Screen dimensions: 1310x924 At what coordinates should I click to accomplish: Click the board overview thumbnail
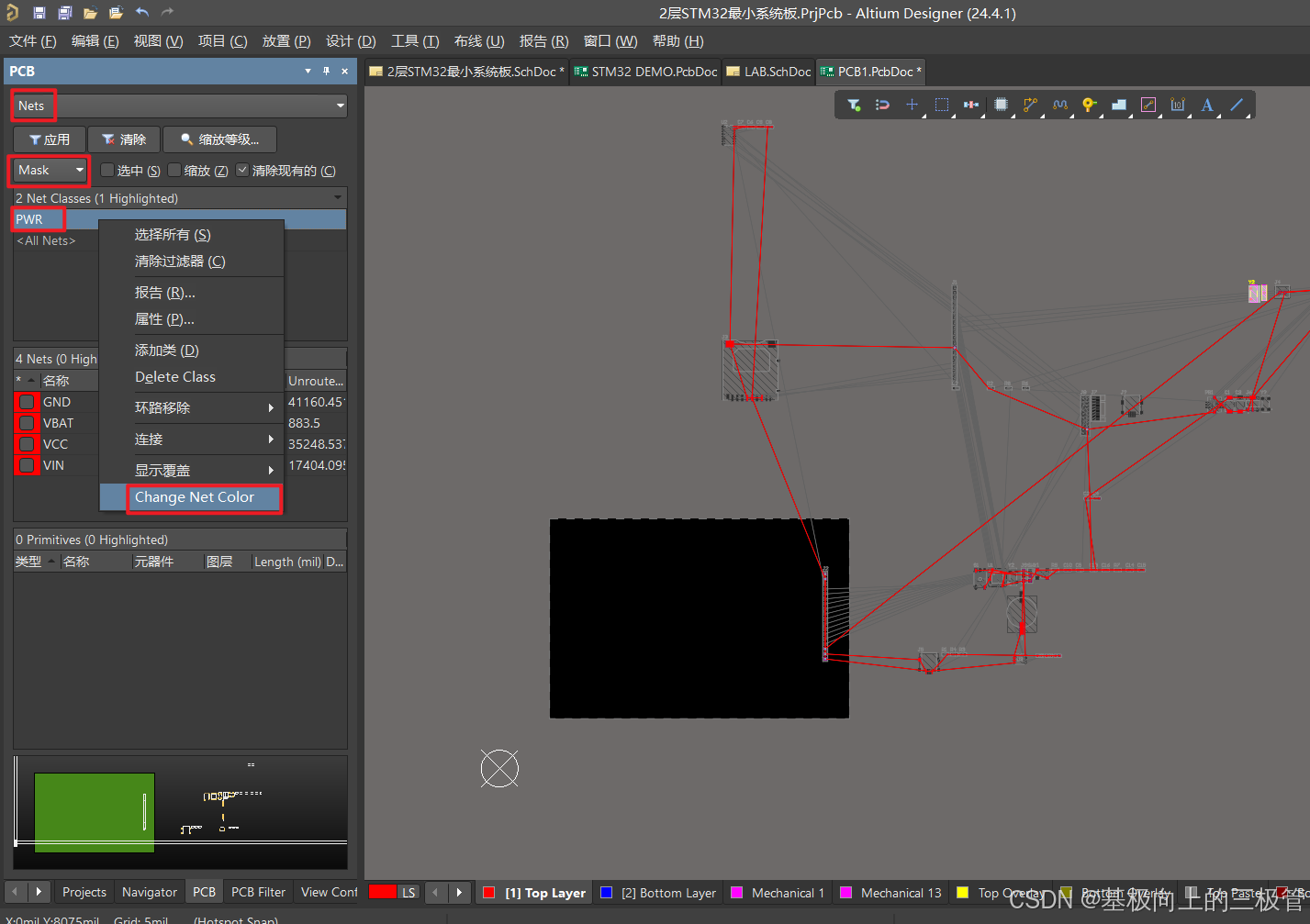click(x=180, y=812)
